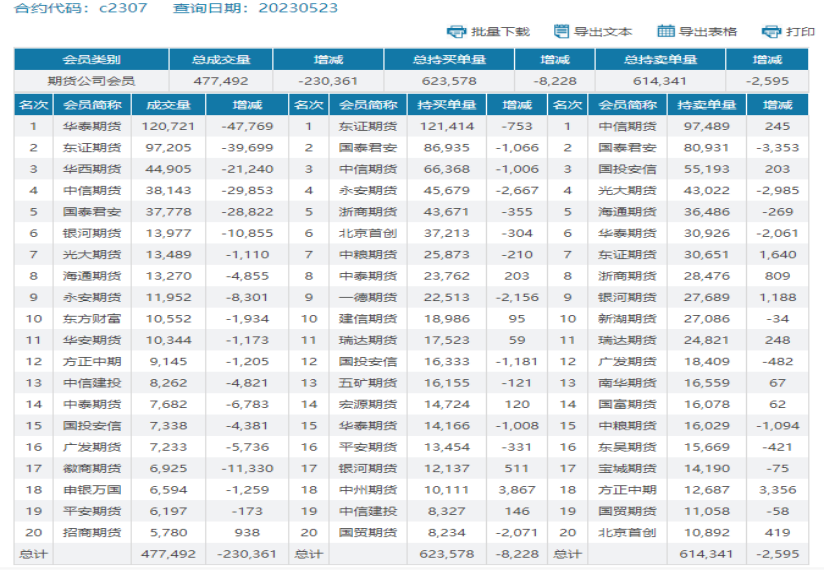Select the value 120,721
Screen dimensions: 825x571
click(168, 126)
